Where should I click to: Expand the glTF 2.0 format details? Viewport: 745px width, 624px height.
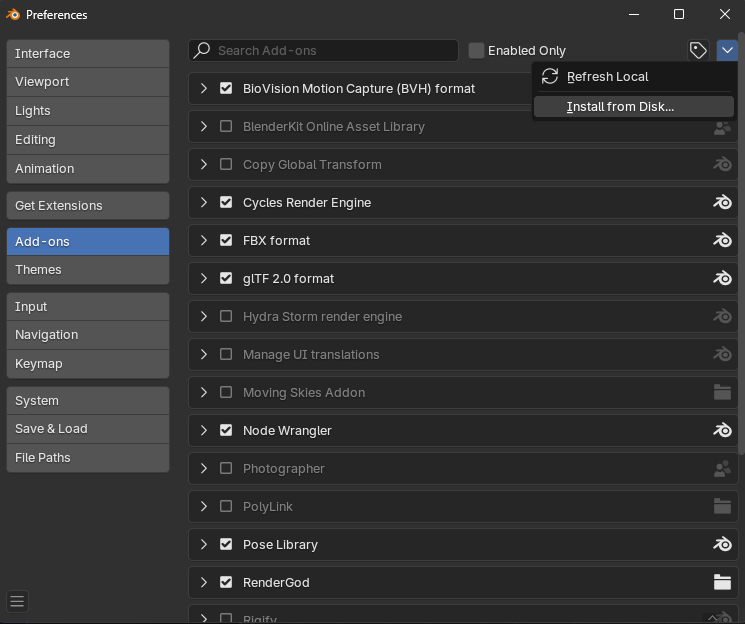204,278
